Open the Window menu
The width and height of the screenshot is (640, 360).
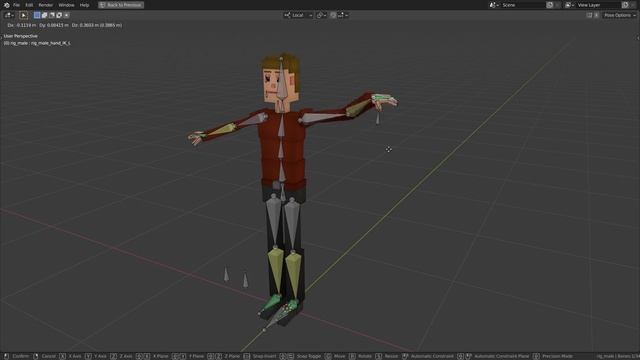click(x=66, y=5)
